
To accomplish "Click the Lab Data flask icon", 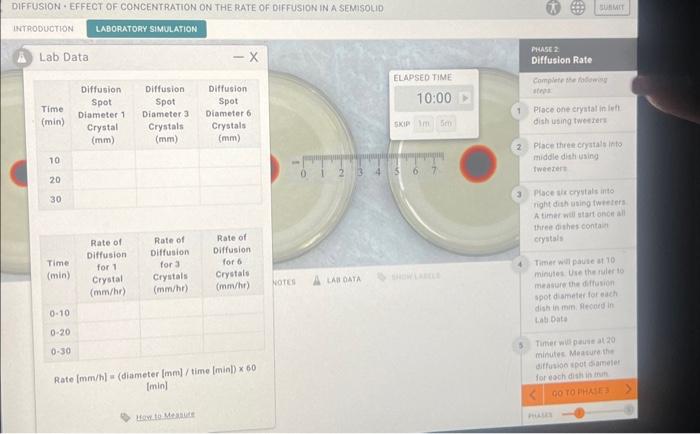I will (x=21, y=57).
